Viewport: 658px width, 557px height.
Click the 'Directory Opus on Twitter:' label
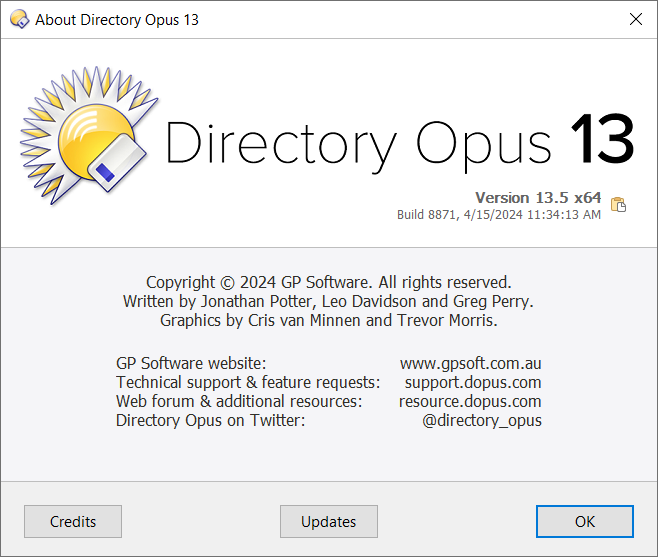click(211, 420)
